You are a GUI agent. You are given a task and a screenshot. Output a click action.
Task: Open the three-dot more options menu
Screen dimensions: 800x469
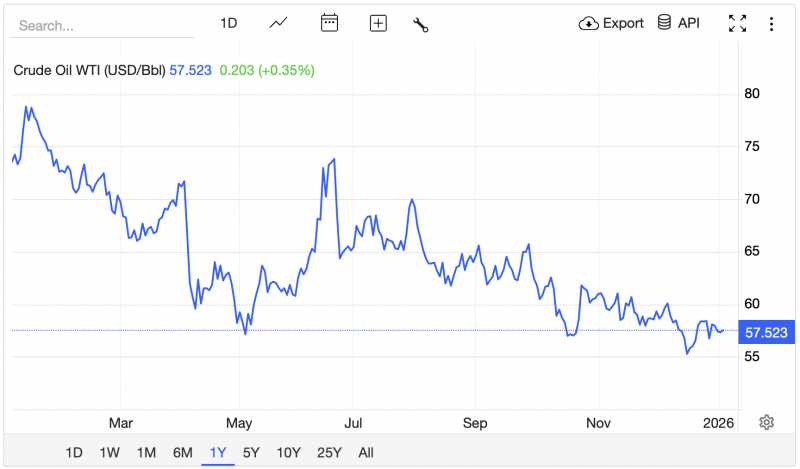771,23
